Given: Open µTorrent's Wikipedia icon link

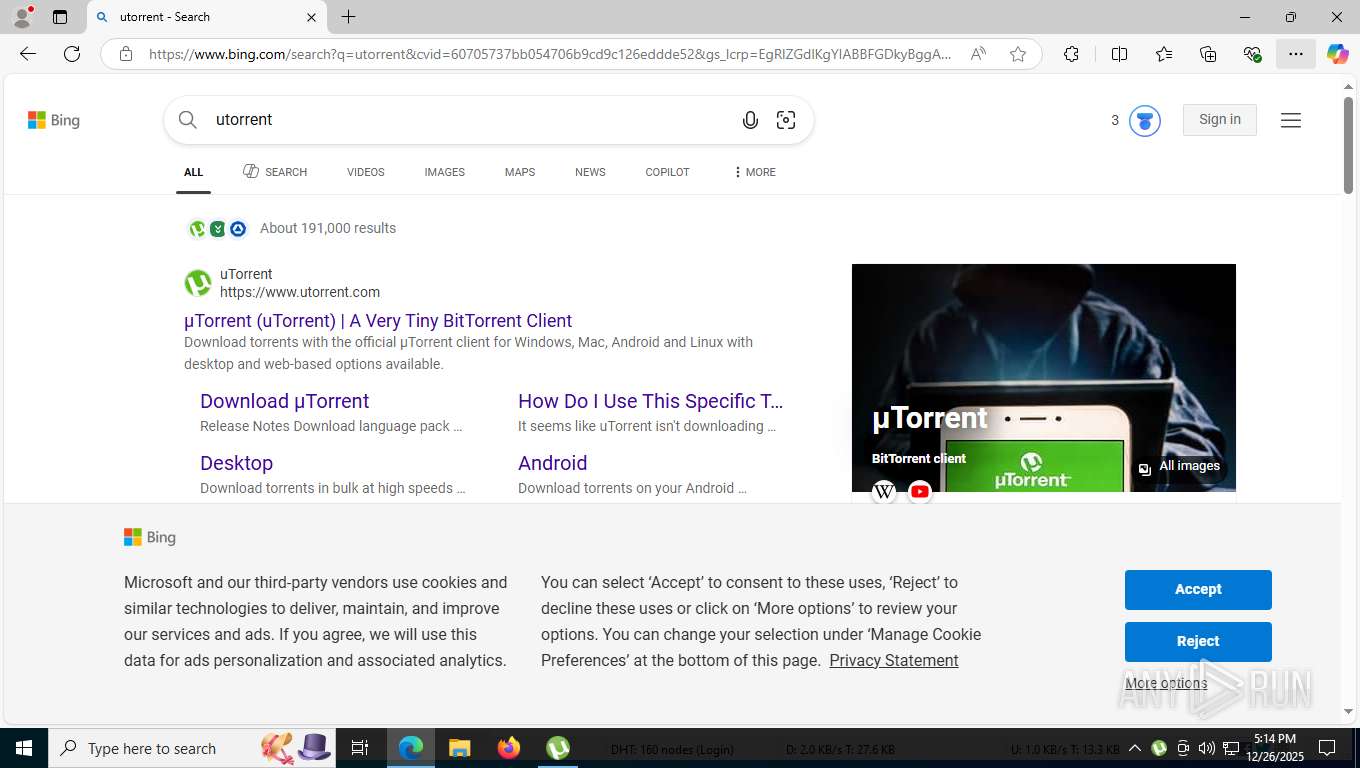Looking at the screenshot, I should point(884,491).
